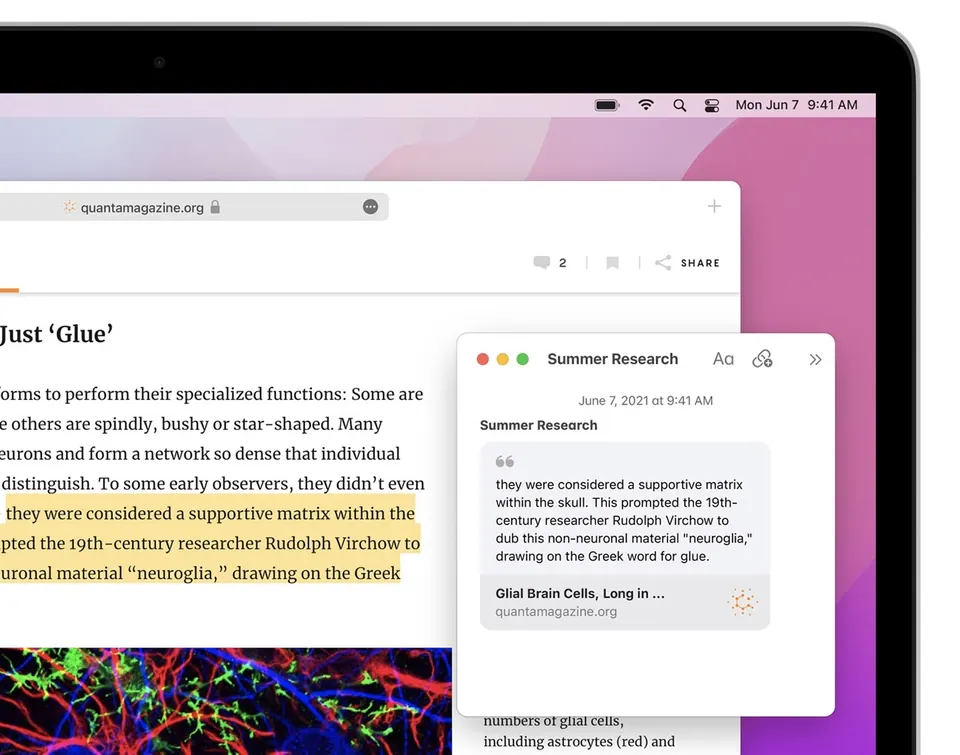Click the quotation mark icon in note
The image size is (960, 755).
504,461
